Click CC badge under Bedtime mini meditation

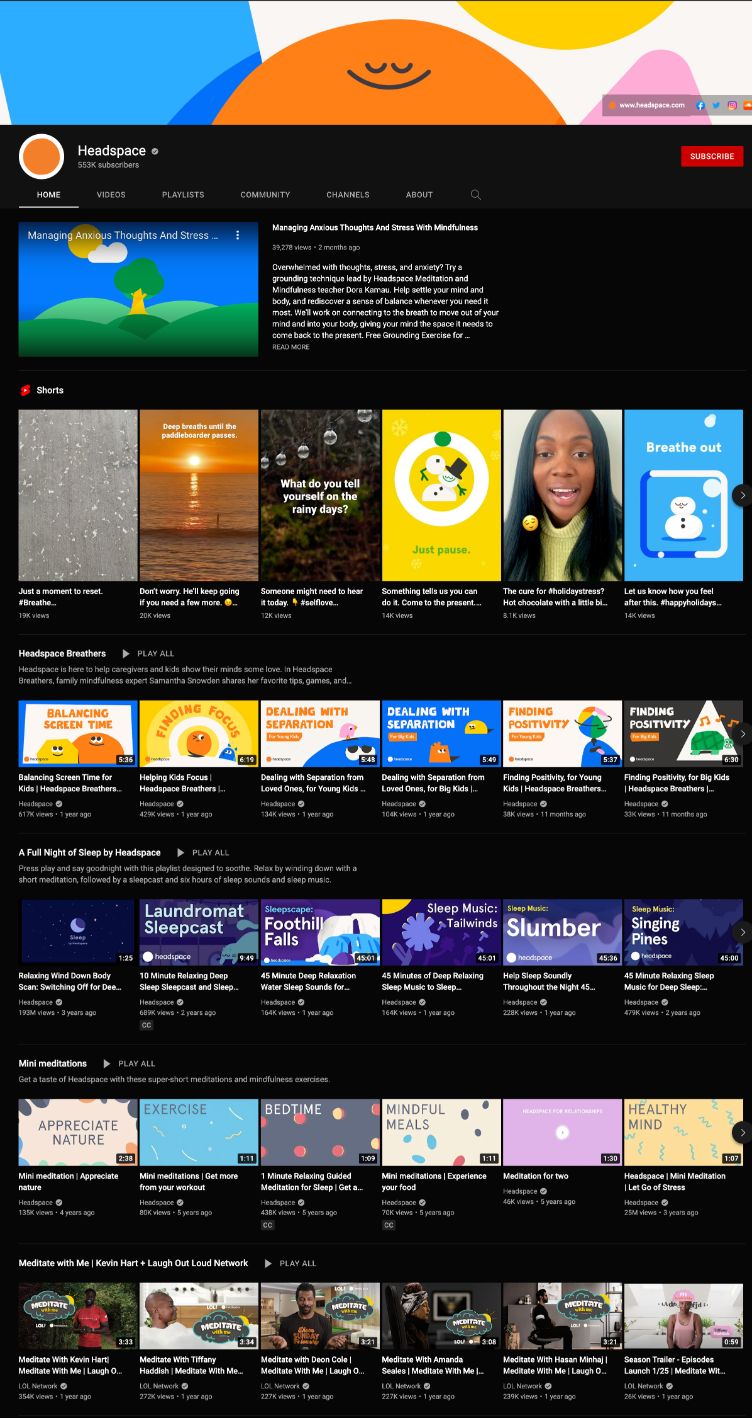tap(267, 1224)
